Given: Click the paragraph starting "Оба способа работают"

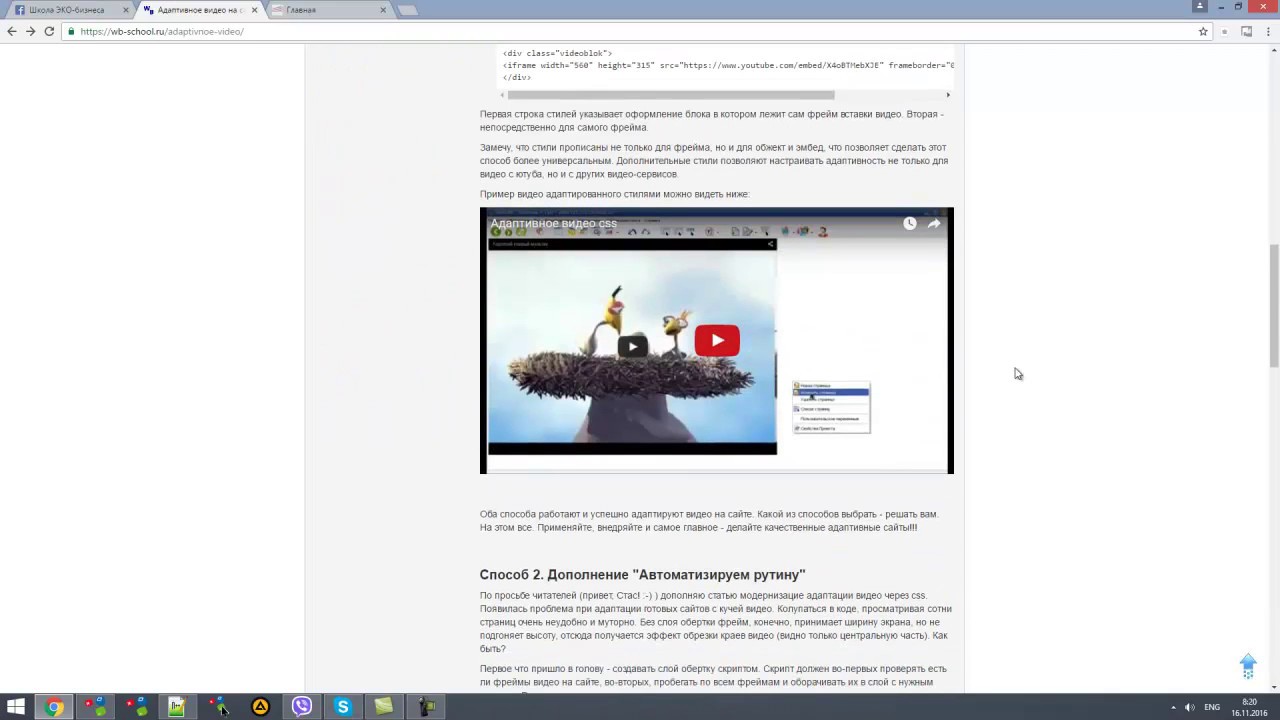Looking at the screenshot, I should 709,521.
